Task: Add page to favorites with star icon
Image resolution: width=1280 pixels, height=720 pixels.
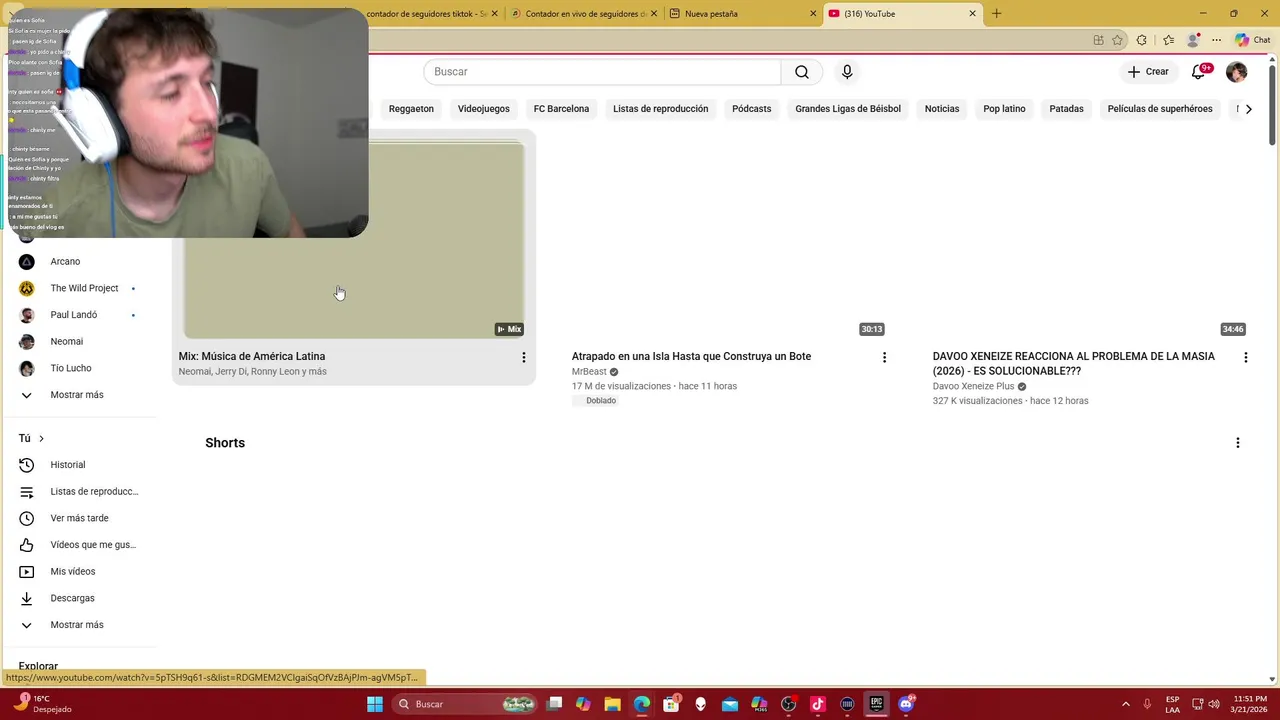Action: tap(1118, 40)
